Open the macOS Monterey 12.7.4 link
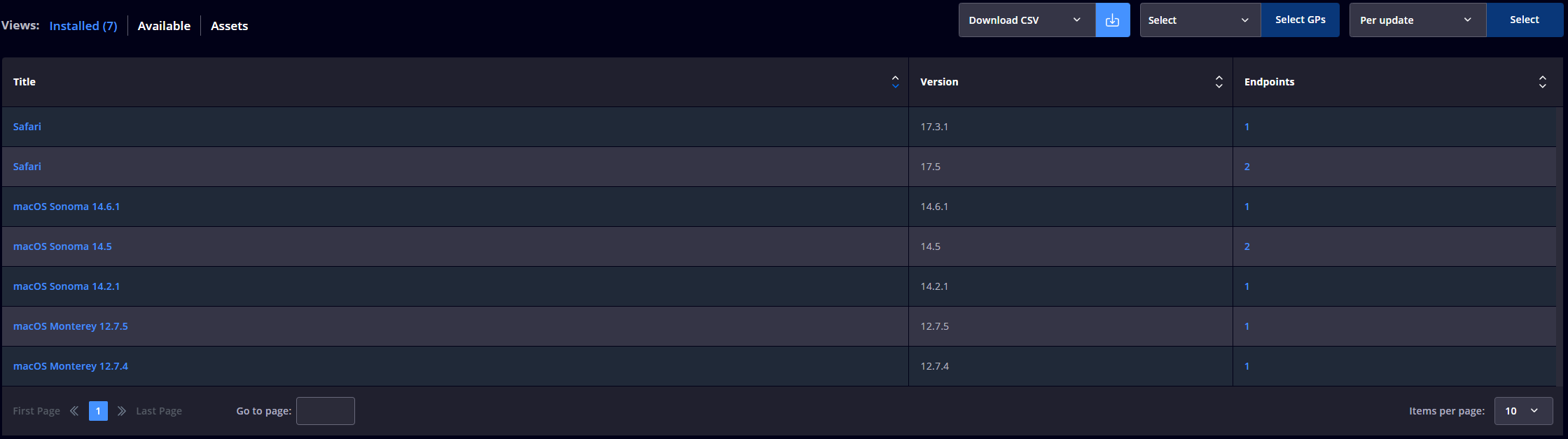The image size is (1568, 439). pyautogui.click(x=71, y=366)
